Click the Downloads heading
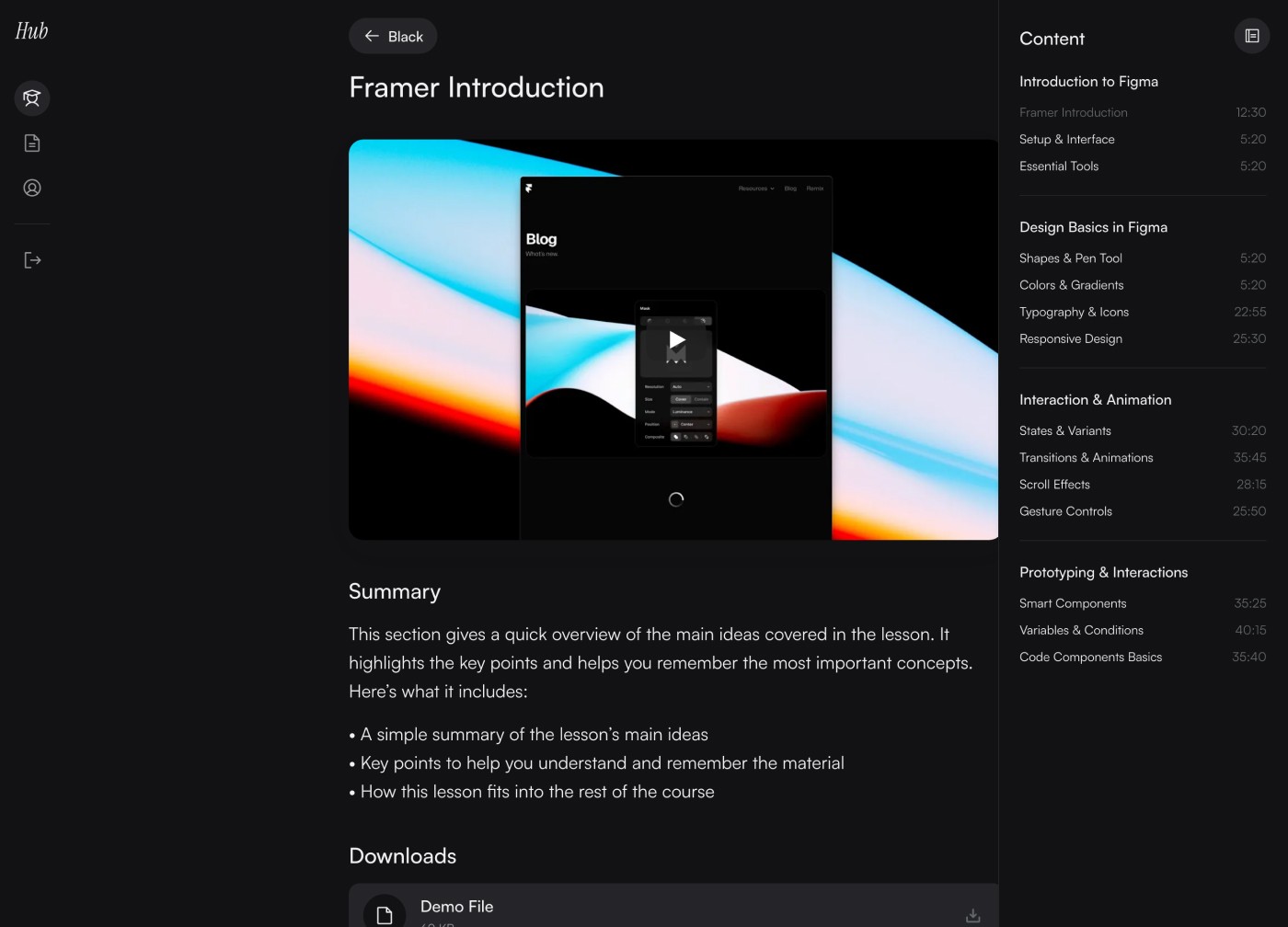This screenshot has height=927, width=1288. 403,856
